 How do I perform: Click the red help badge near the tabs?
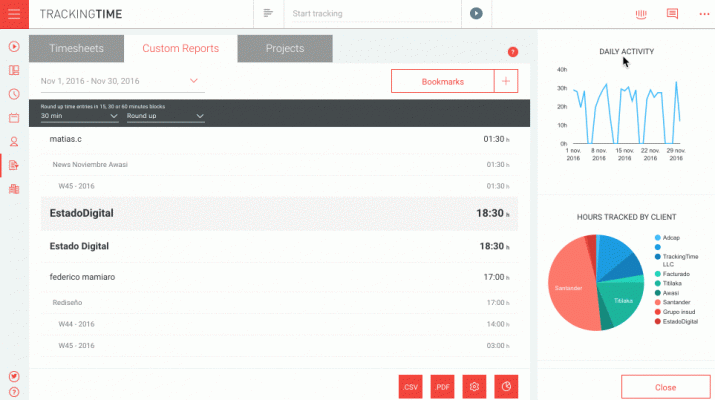[x=513, y=52]
